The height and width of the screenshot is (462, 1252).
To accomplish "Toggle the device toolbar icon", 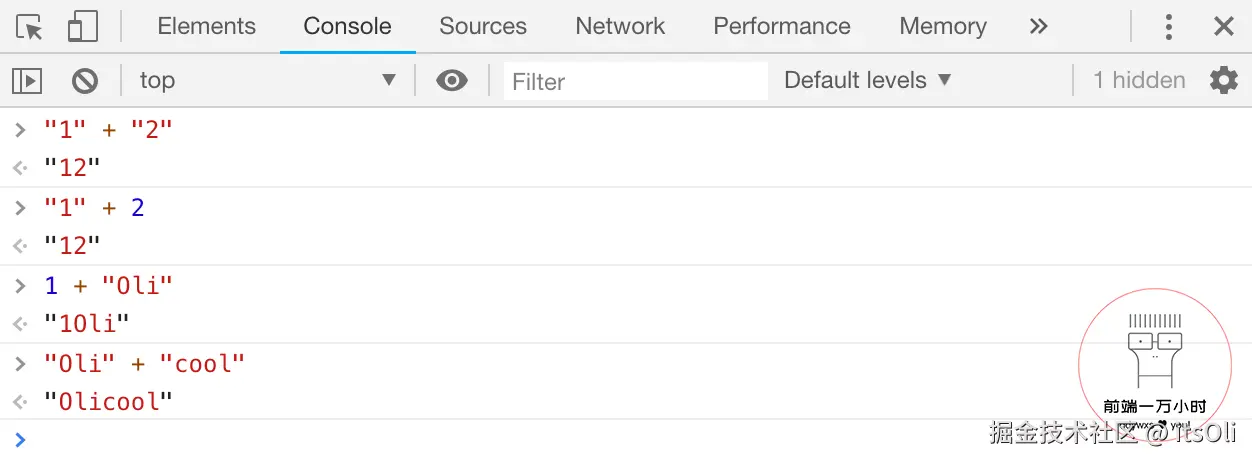I will point(82,27).
